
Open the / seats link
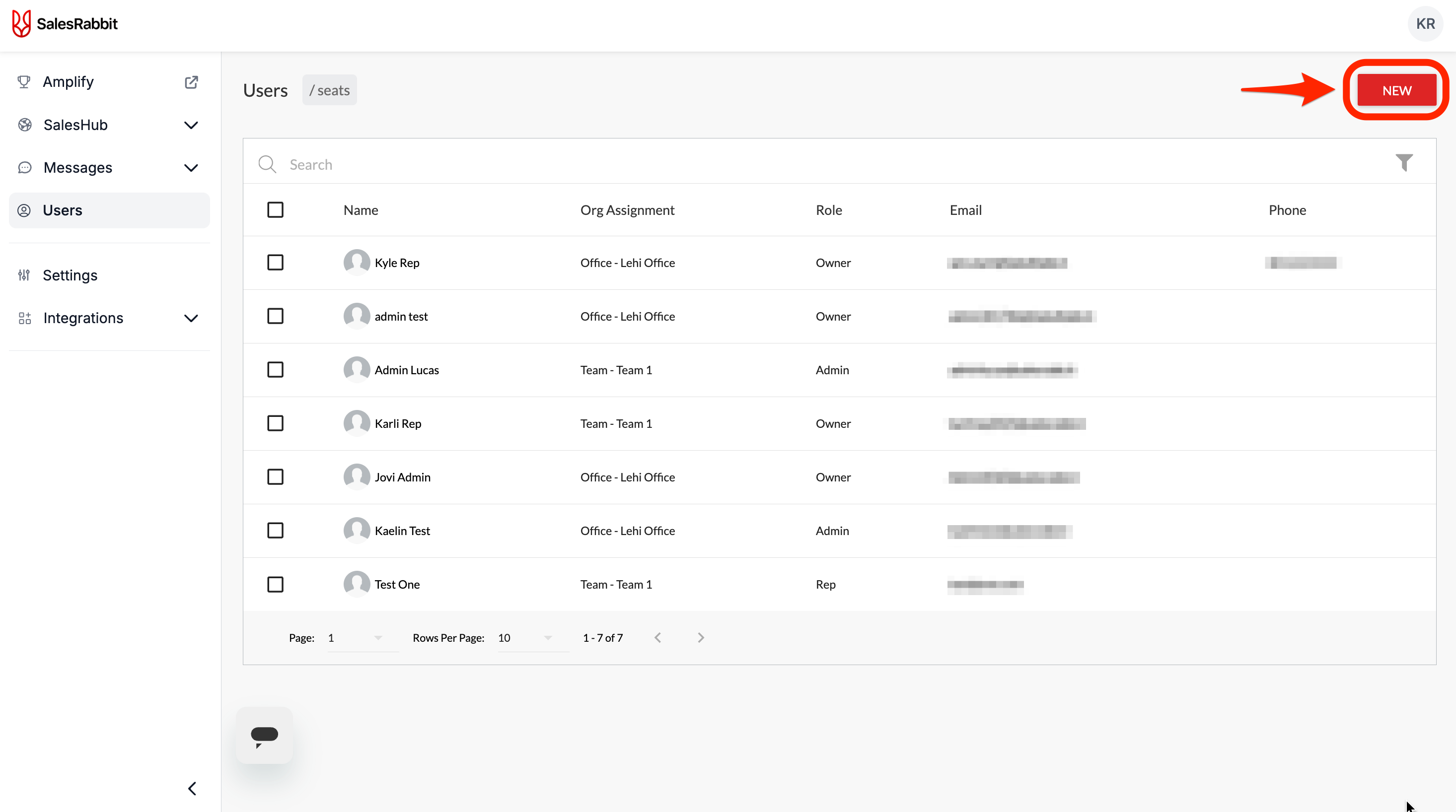point(330,90)
